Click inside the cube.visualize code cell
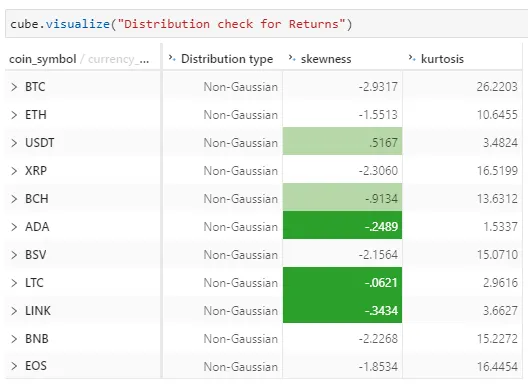 click(x=267, y=24)
